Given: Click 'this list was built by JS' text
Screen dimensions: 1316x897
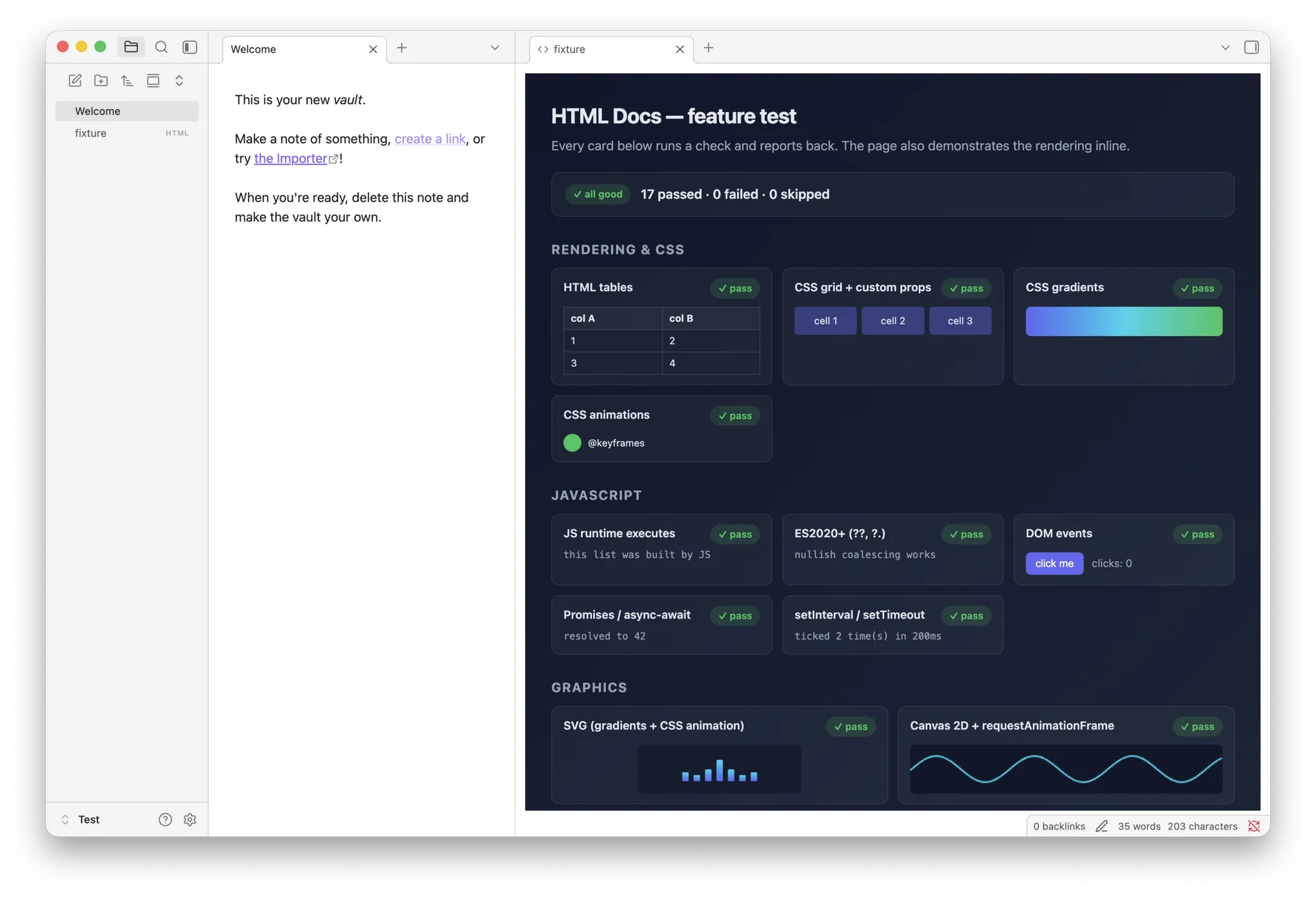Looking at the screenshot, I should tap(637, 555).
